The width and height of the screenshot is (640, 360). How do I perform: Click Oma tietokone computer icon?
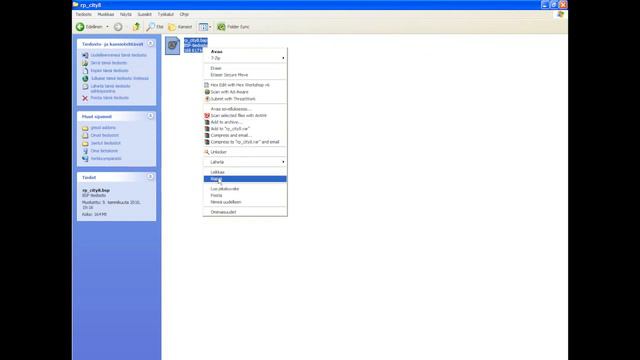click(85, 151)
